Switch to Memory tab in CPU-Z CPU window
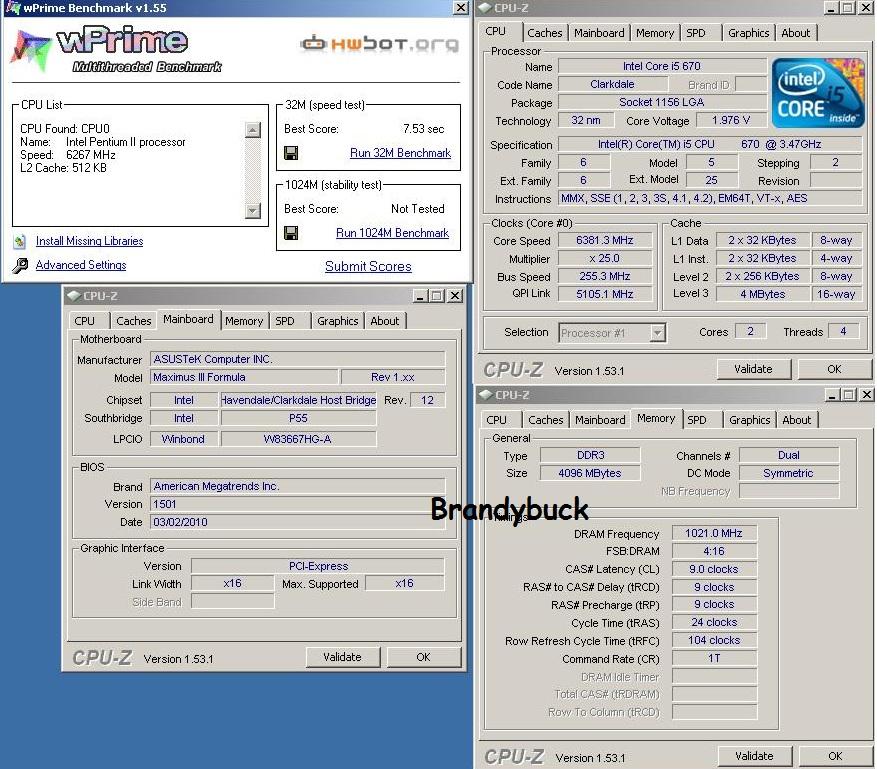The width and height of the screenshot is (877, 769). 655,33
